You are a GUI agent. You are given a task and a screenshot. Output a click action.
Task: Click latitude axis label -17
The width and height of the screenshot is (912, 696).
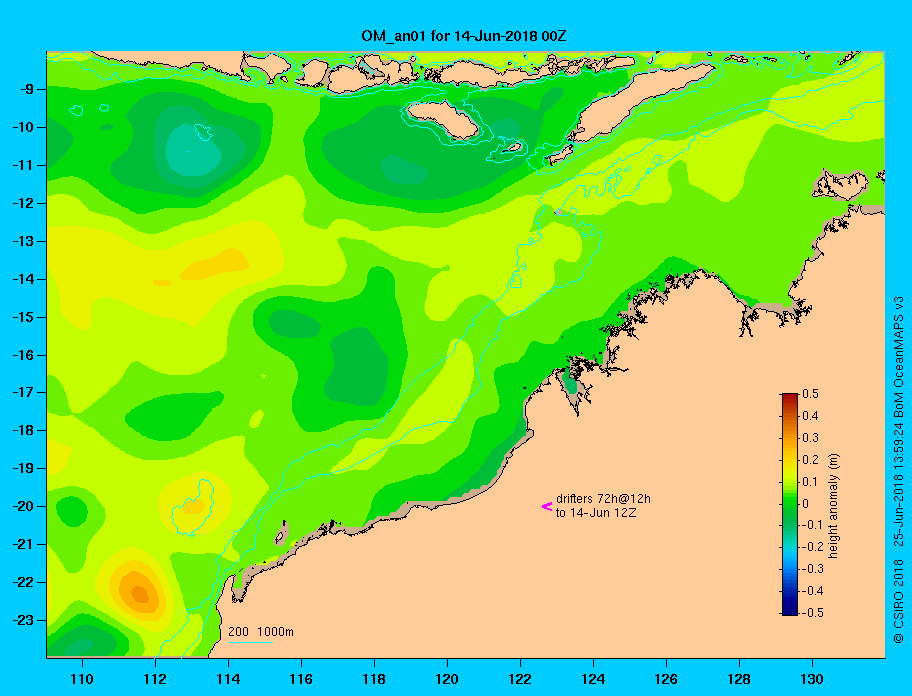point(22,392)
